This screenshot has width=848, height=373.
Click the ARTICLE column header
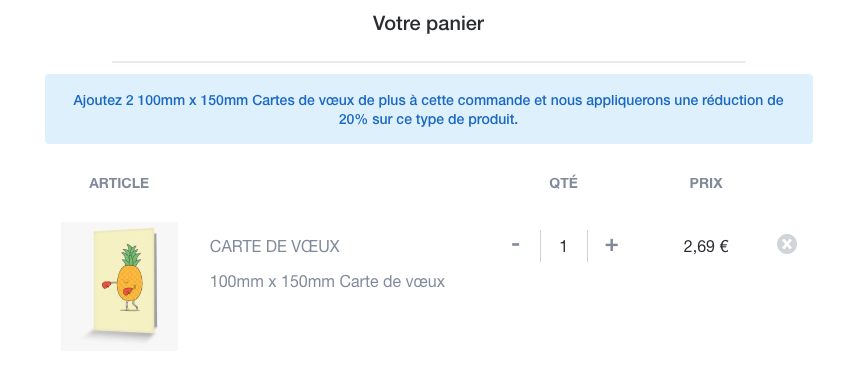point(119,183)
